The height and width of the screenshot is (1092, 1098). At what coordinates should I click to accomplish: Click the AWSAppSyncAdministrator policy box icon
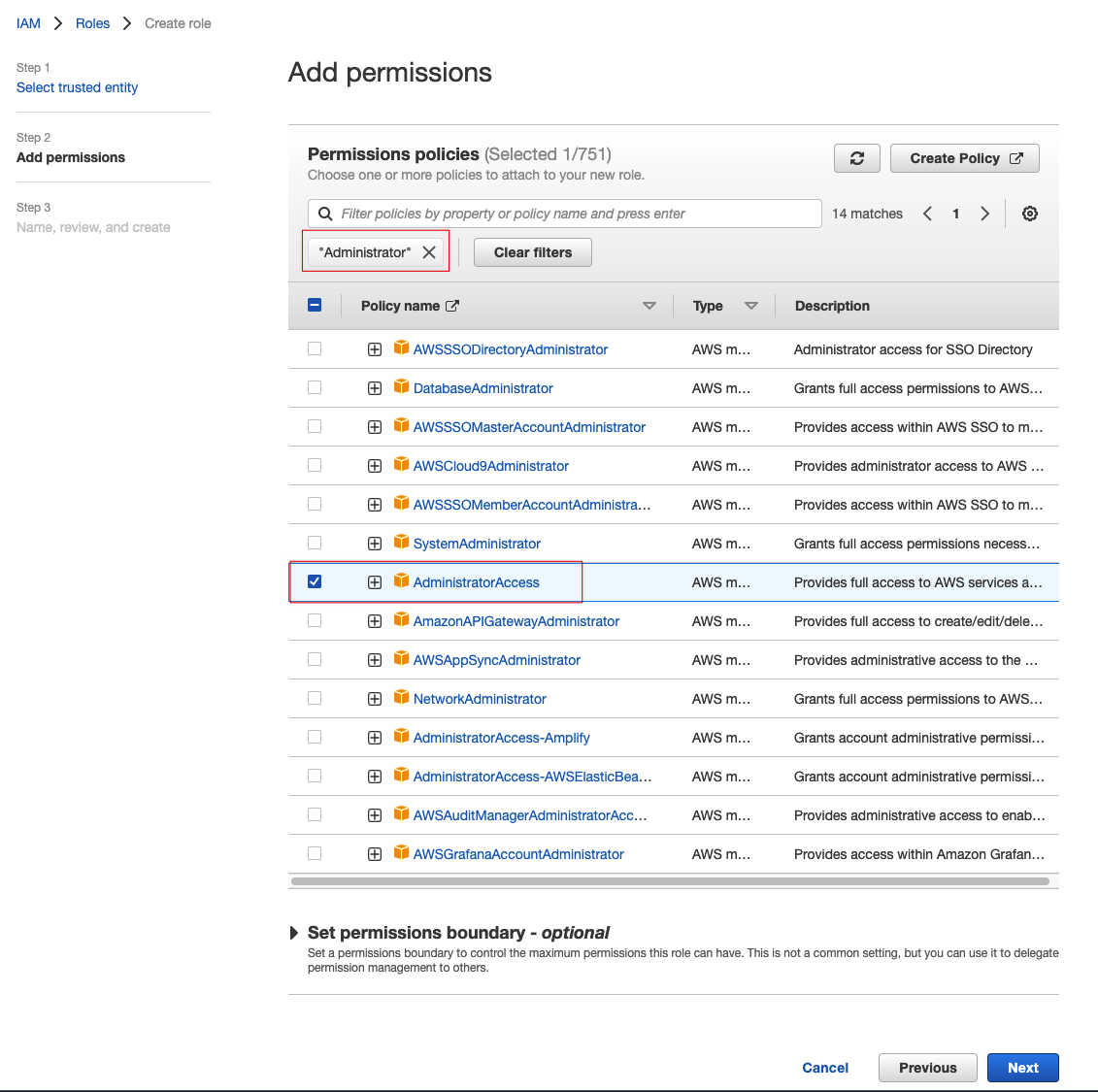tap(401, 659)
